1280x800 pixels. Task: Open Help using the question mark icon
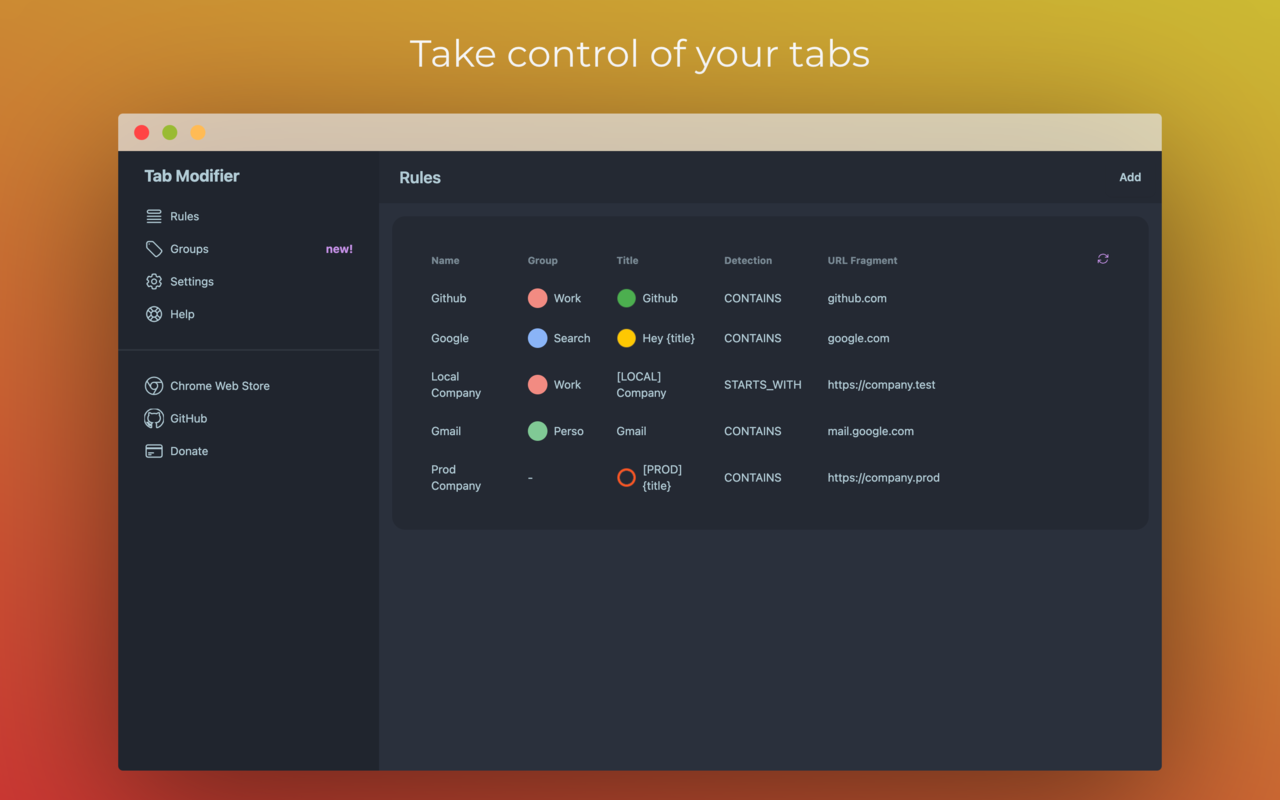coord(153,314)
